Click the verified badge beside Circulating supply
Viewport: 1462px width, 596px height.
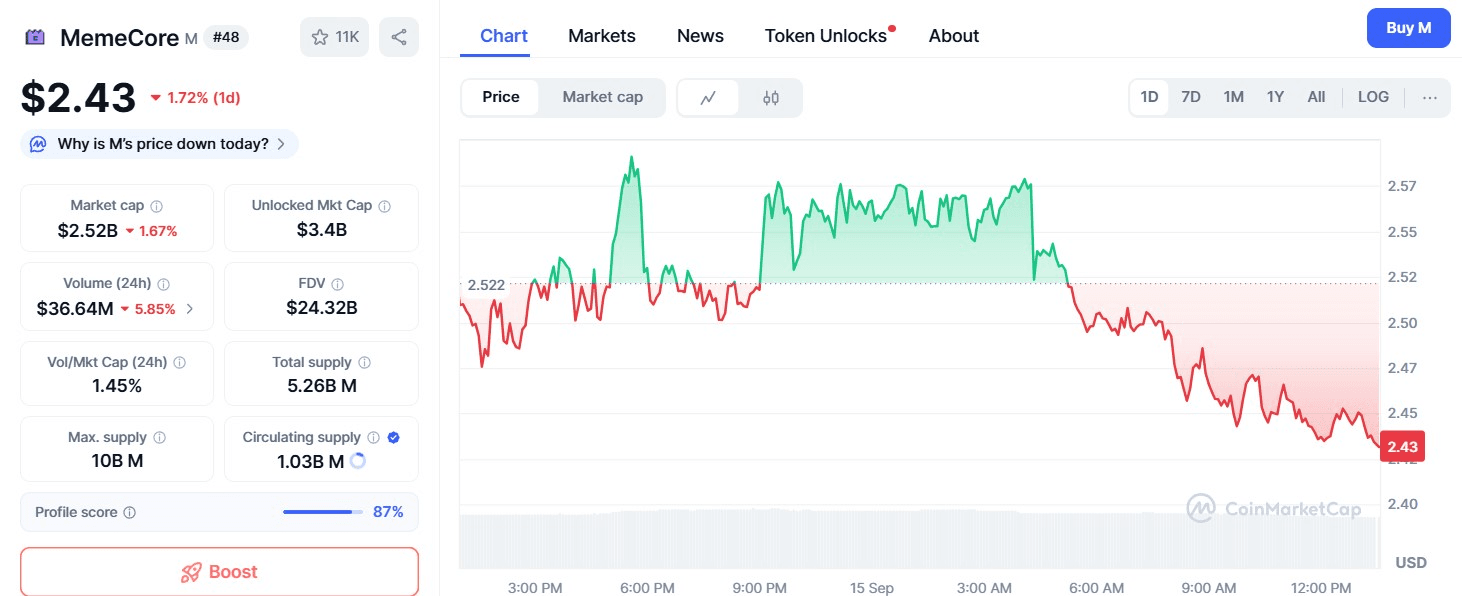click(x=393, y=438)
